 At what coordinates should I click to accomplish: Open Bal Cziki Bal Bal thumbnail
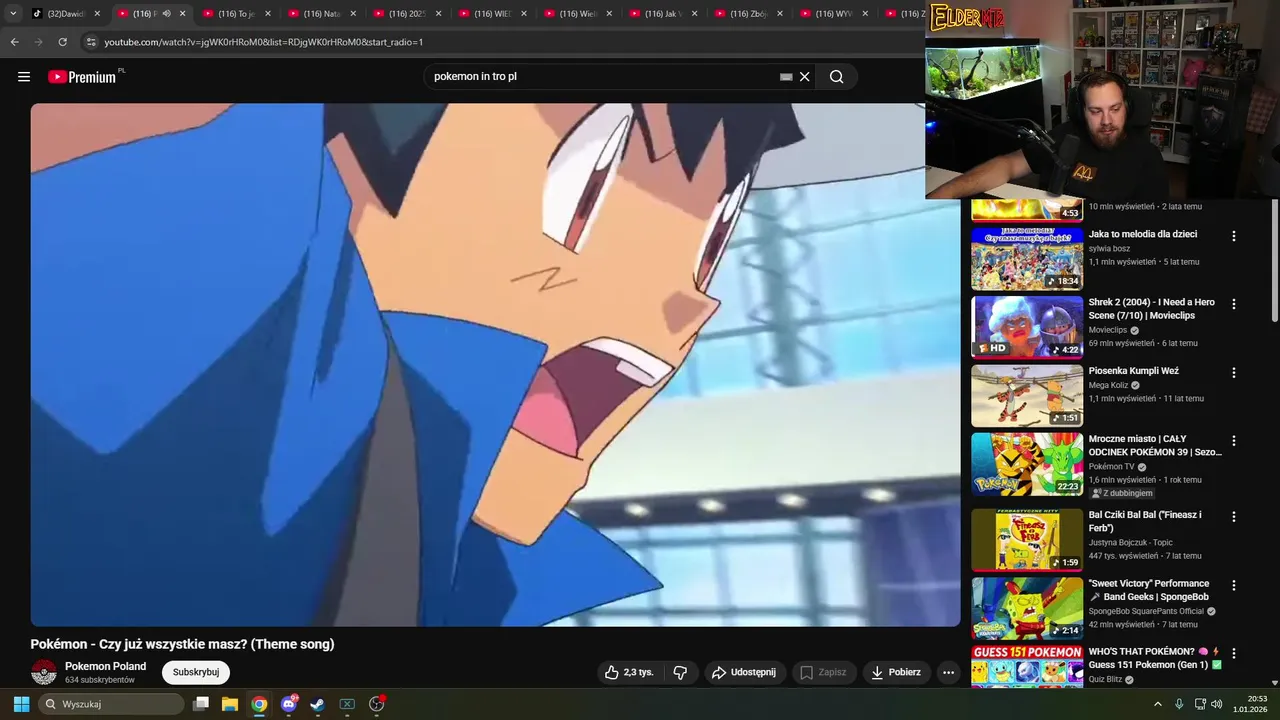1027,539
